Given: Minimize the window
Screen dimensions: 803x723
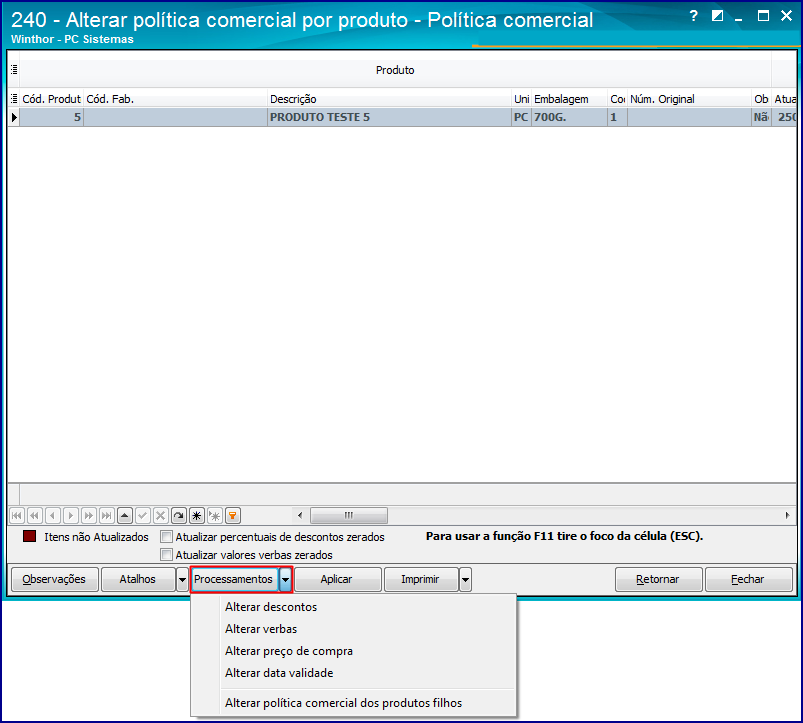Looking at the screenshot, I should coord(738,17).
